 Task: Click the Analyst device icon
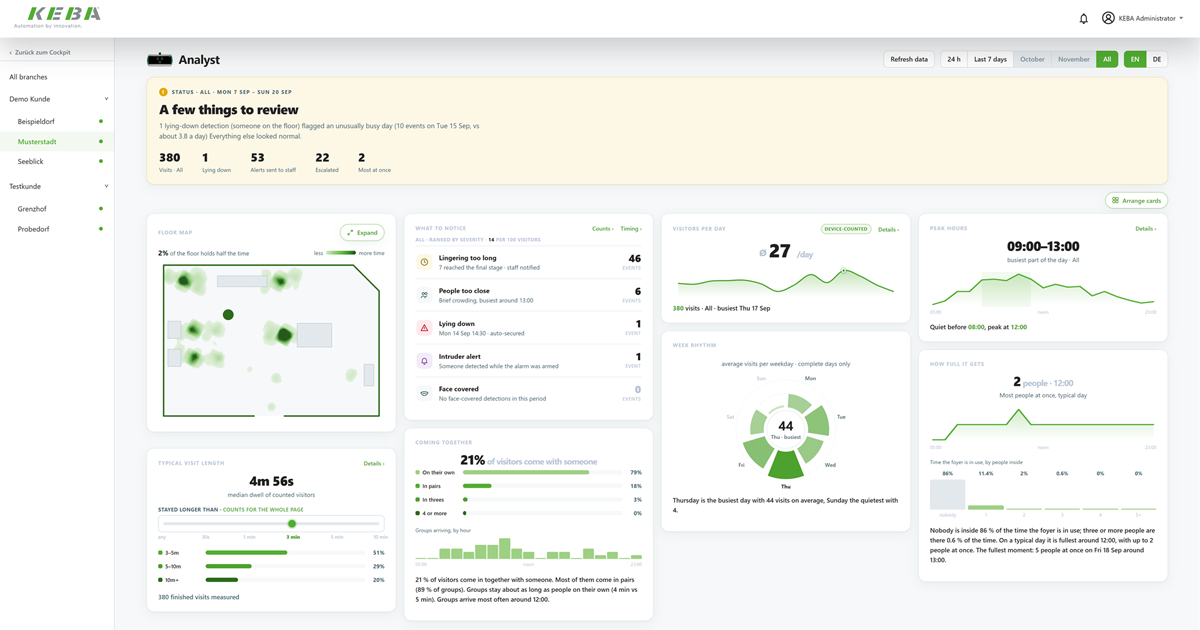[159, 60]
